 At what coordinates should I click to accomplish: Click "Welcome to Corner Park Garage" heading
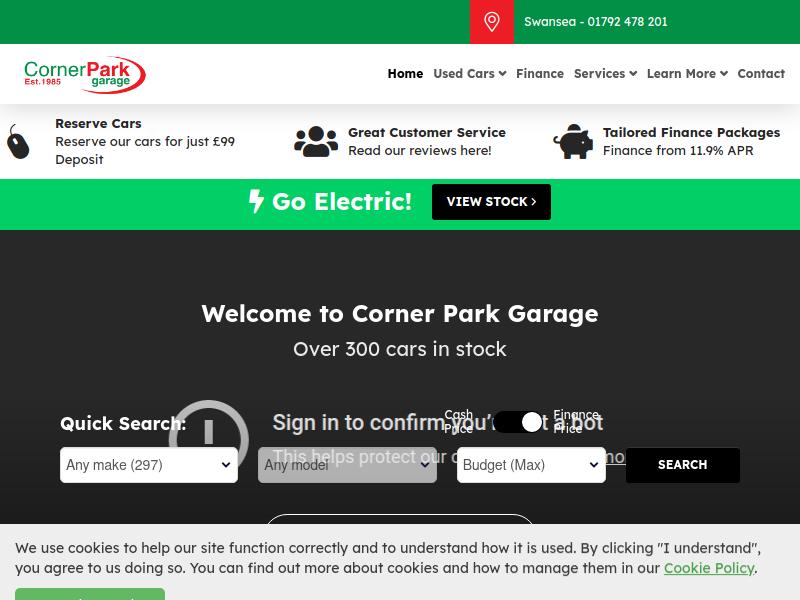[399, 314]
